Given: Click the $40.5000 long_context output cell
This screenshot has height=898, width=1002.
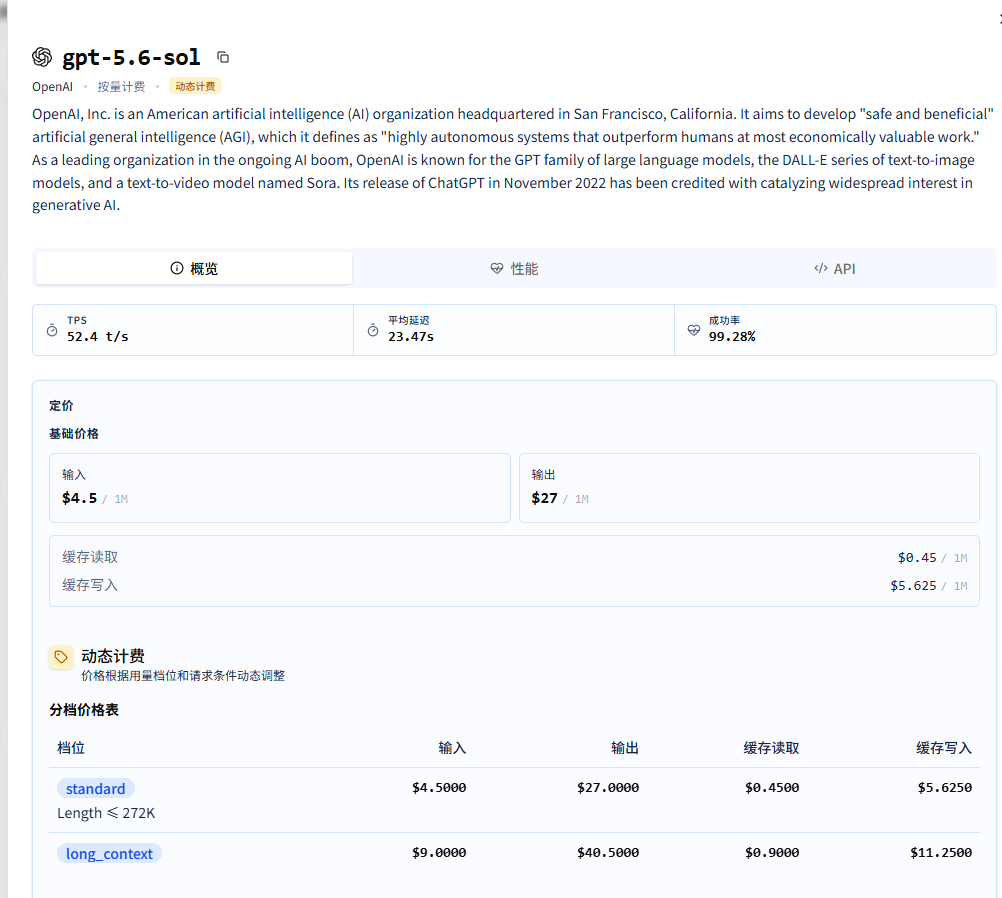Looking at the screenshot, I should coord(608,853).
